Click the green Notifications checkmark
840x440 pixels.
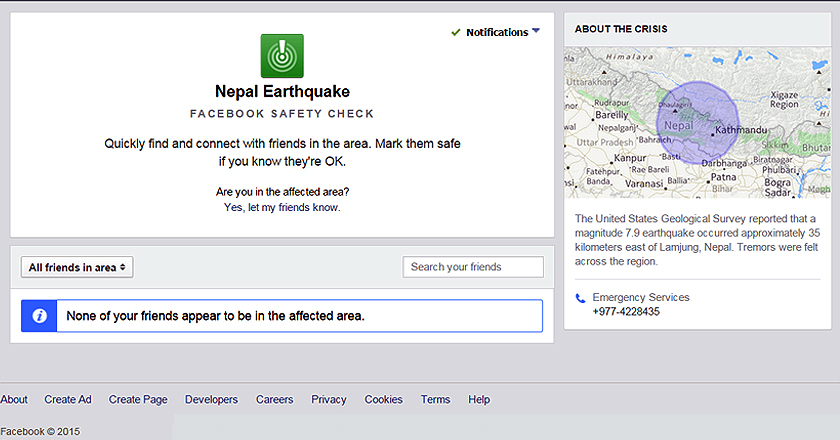coord(456,32)
